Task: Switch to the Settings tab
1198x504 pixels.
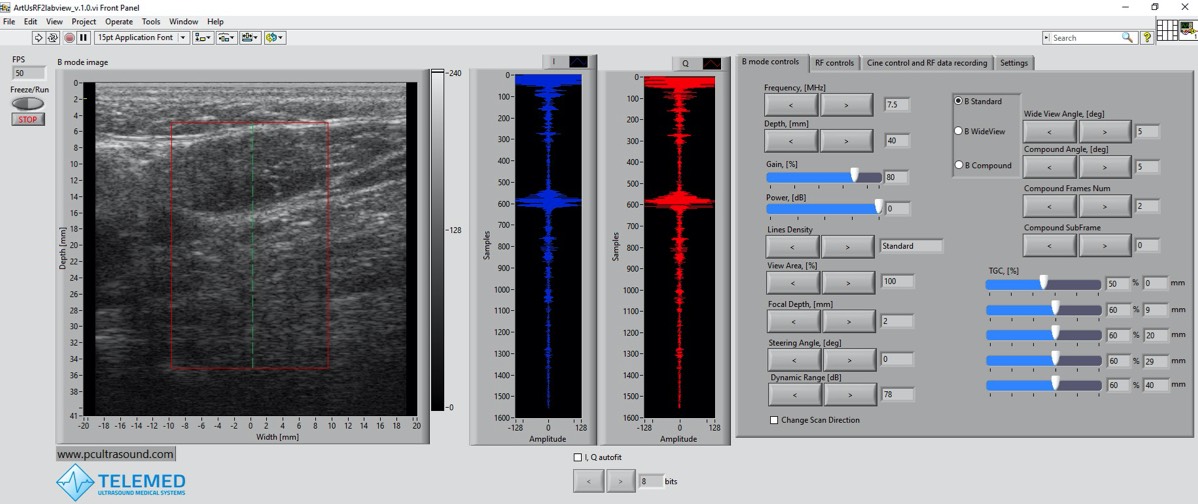Action: [1014, 63]
